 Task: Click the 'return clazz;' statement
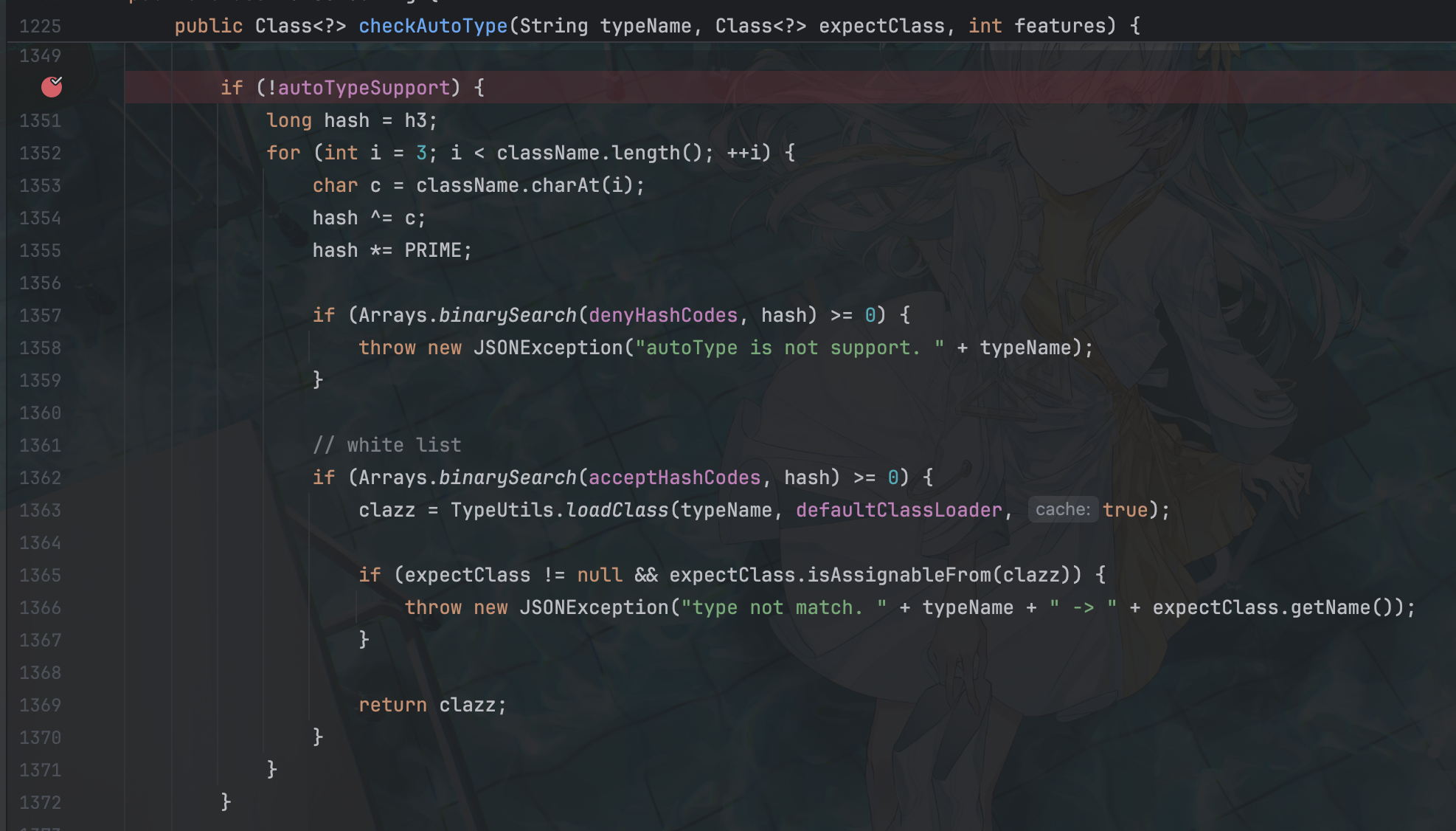(431, 705)
